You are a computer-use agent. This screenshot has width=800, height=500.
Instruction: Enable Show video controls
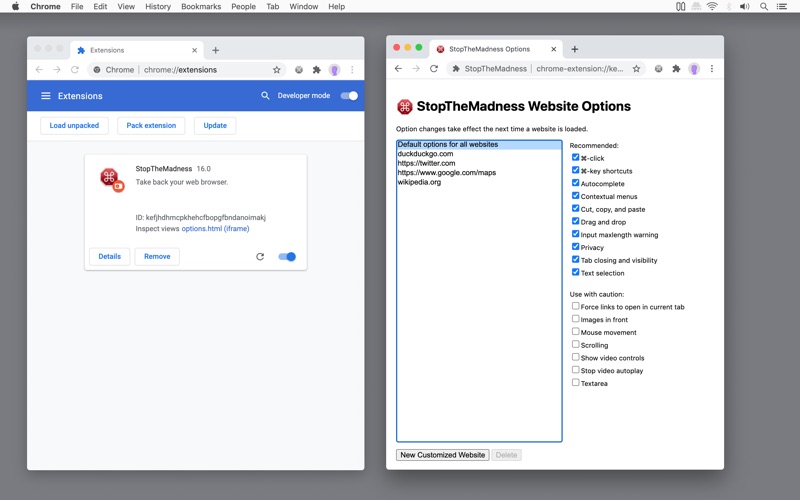[x=576, y=357]
